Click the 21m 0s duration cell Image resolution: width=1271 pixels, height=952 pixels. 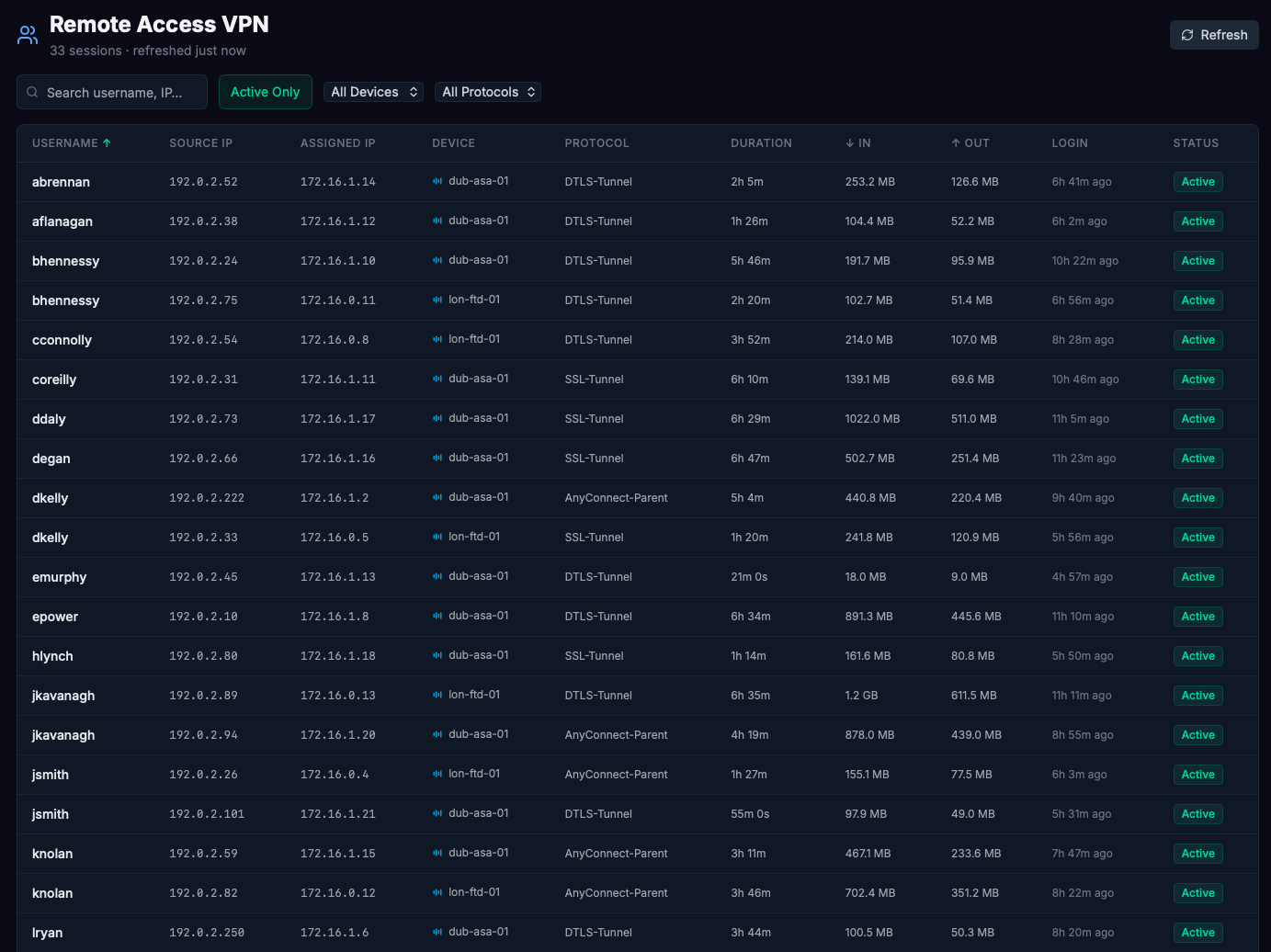click(749, 577)
